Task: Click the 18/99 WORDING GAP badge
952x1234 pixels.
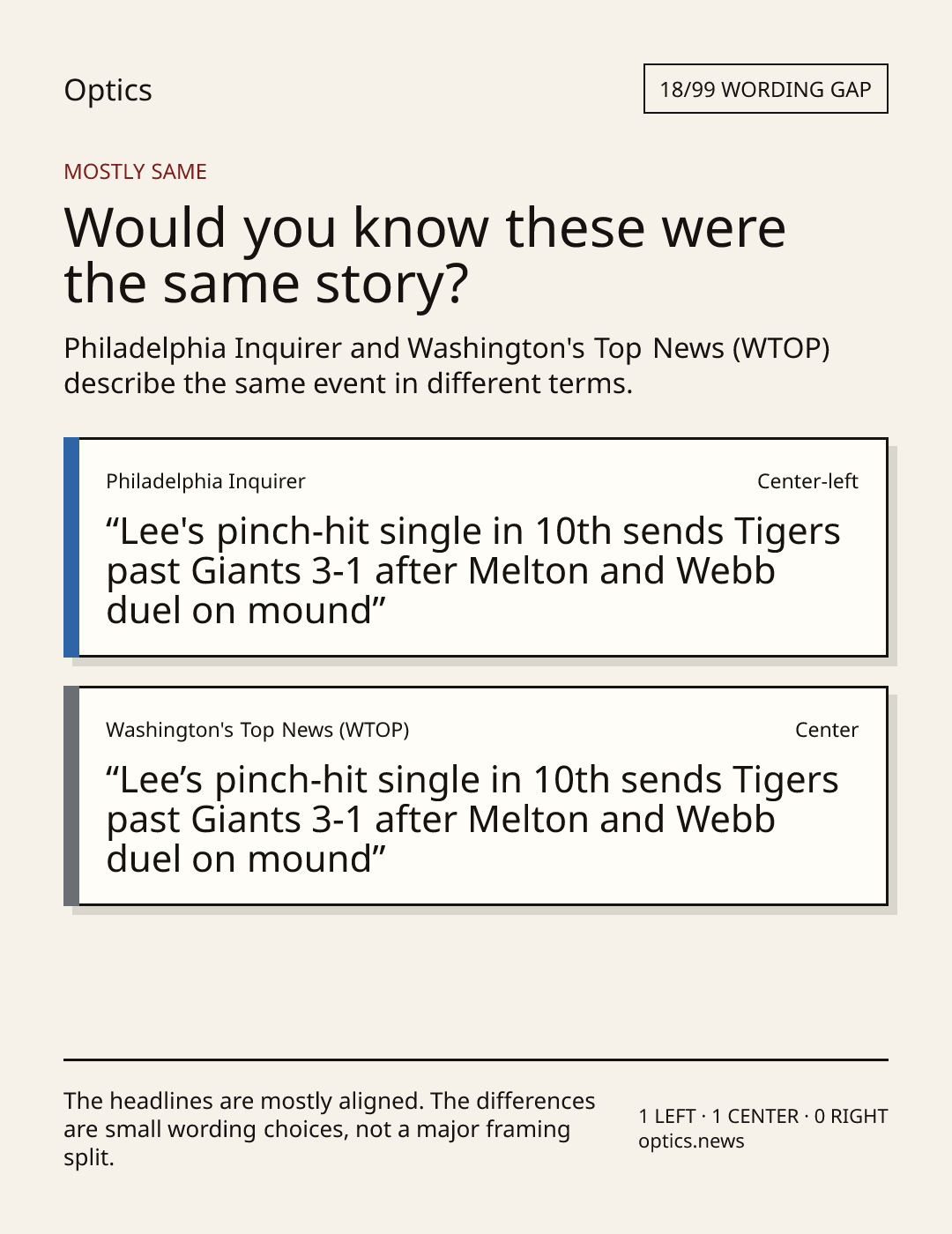Action: pyautogui.click(x=765, y=89)
